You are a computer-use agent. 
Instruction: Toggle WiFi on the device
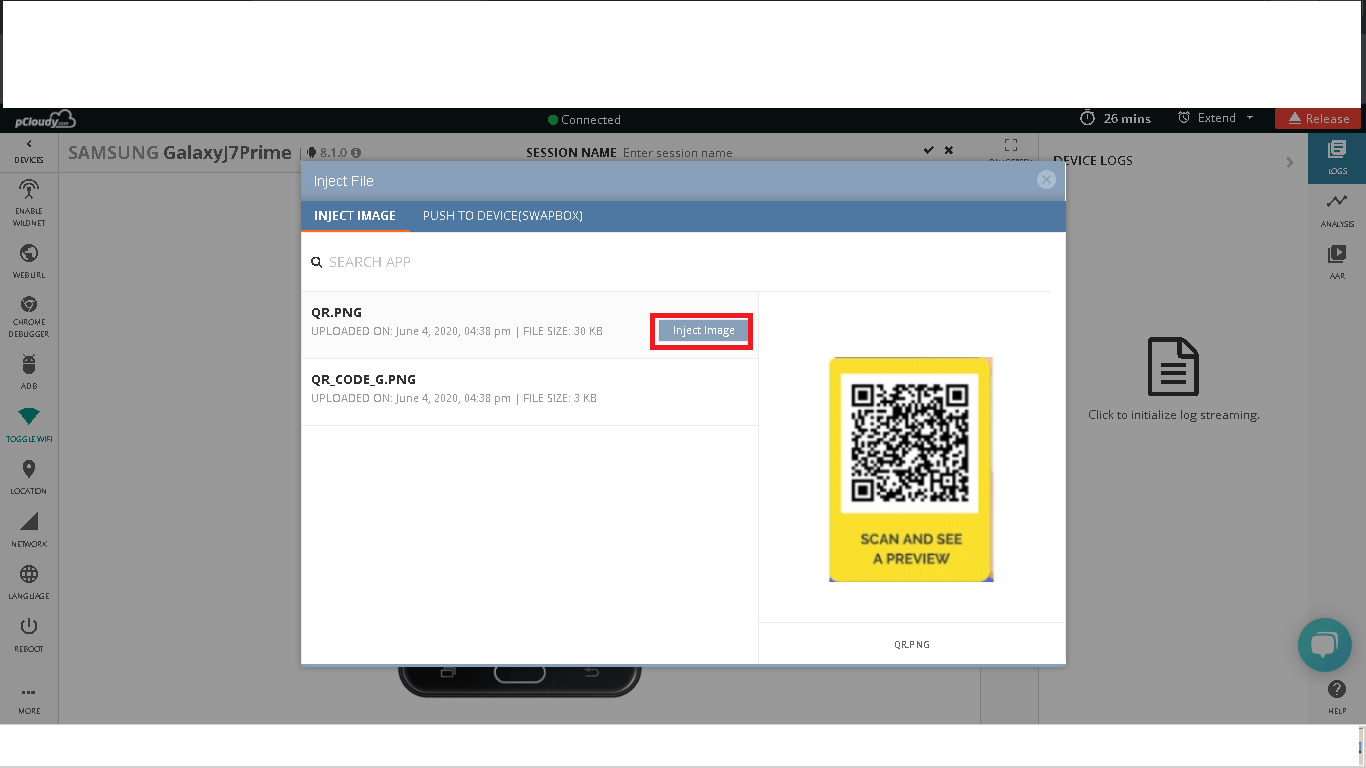coord(29,425)
